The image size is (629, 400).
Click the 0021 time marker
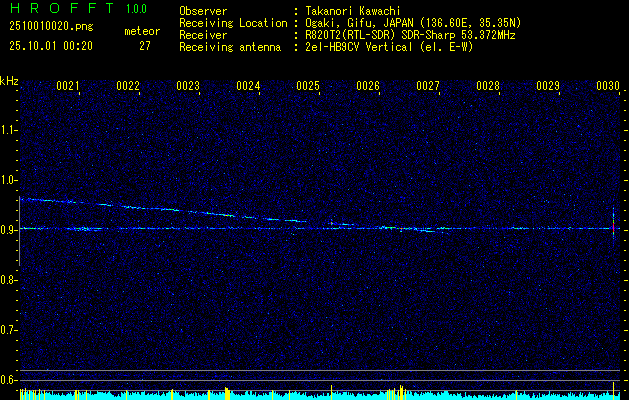[68, 86]
